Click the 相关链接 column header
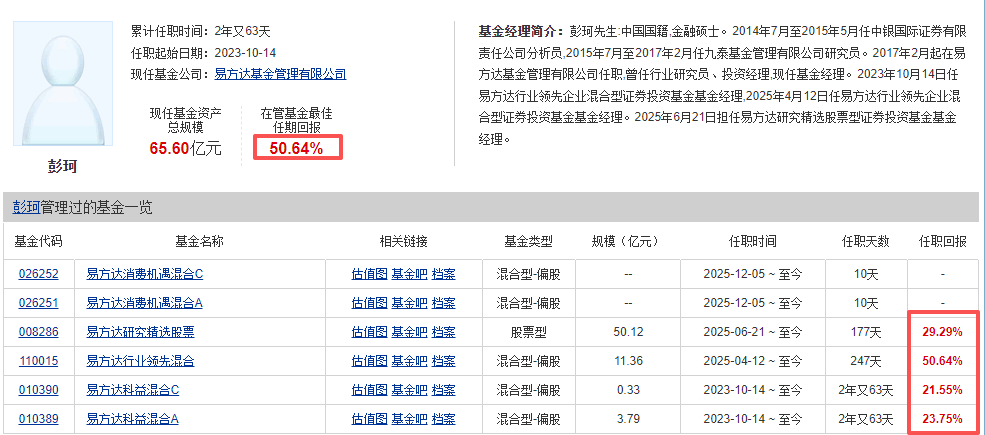This screenshot has width=985, height=435. [403, 241]
